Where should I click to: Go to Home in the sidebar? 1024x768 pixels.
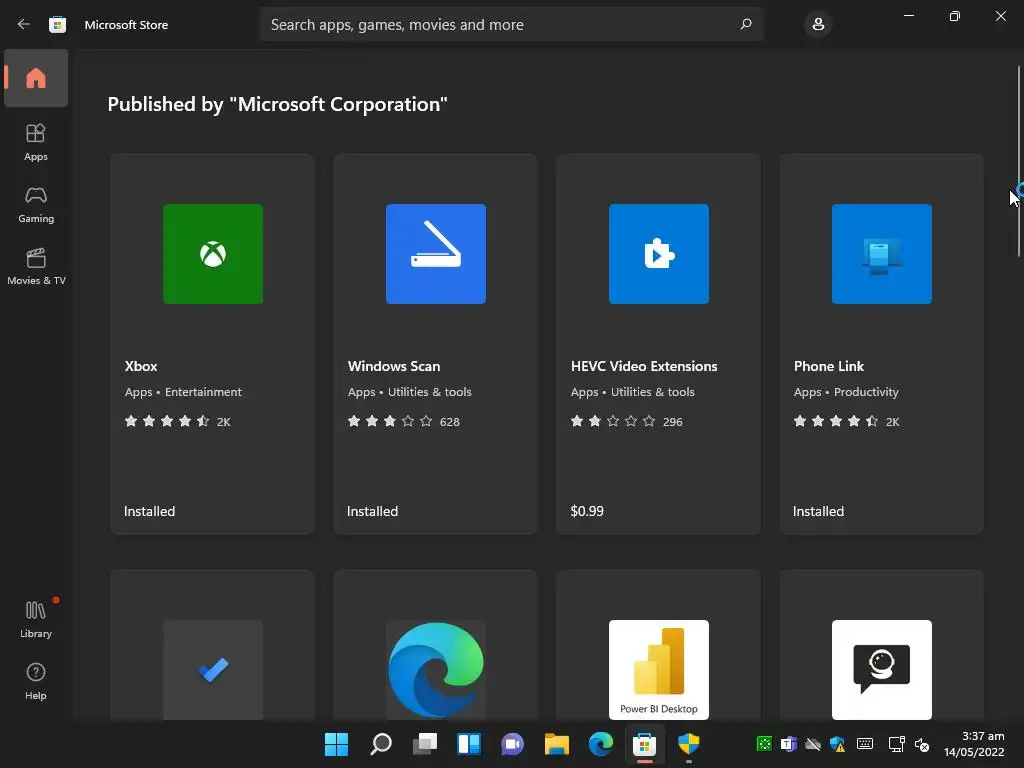36,78
